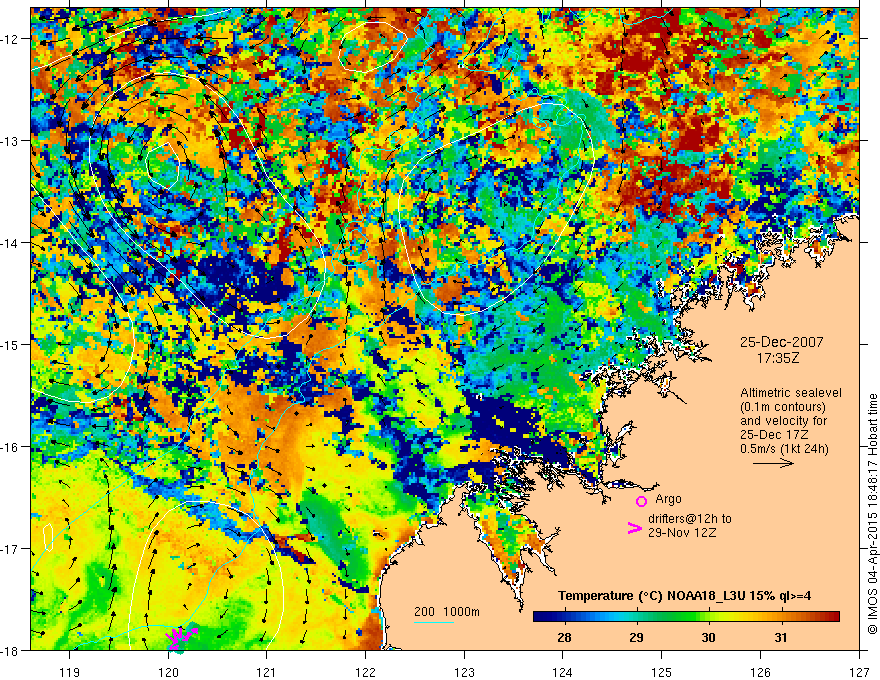Click the 'drifters@12h to' legend text

690,519
